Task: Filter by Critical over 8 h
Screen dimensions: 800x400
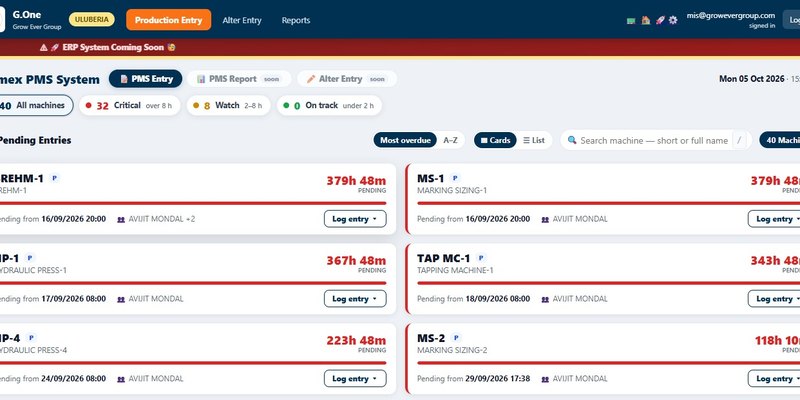Action: click(x=130, y=106)
